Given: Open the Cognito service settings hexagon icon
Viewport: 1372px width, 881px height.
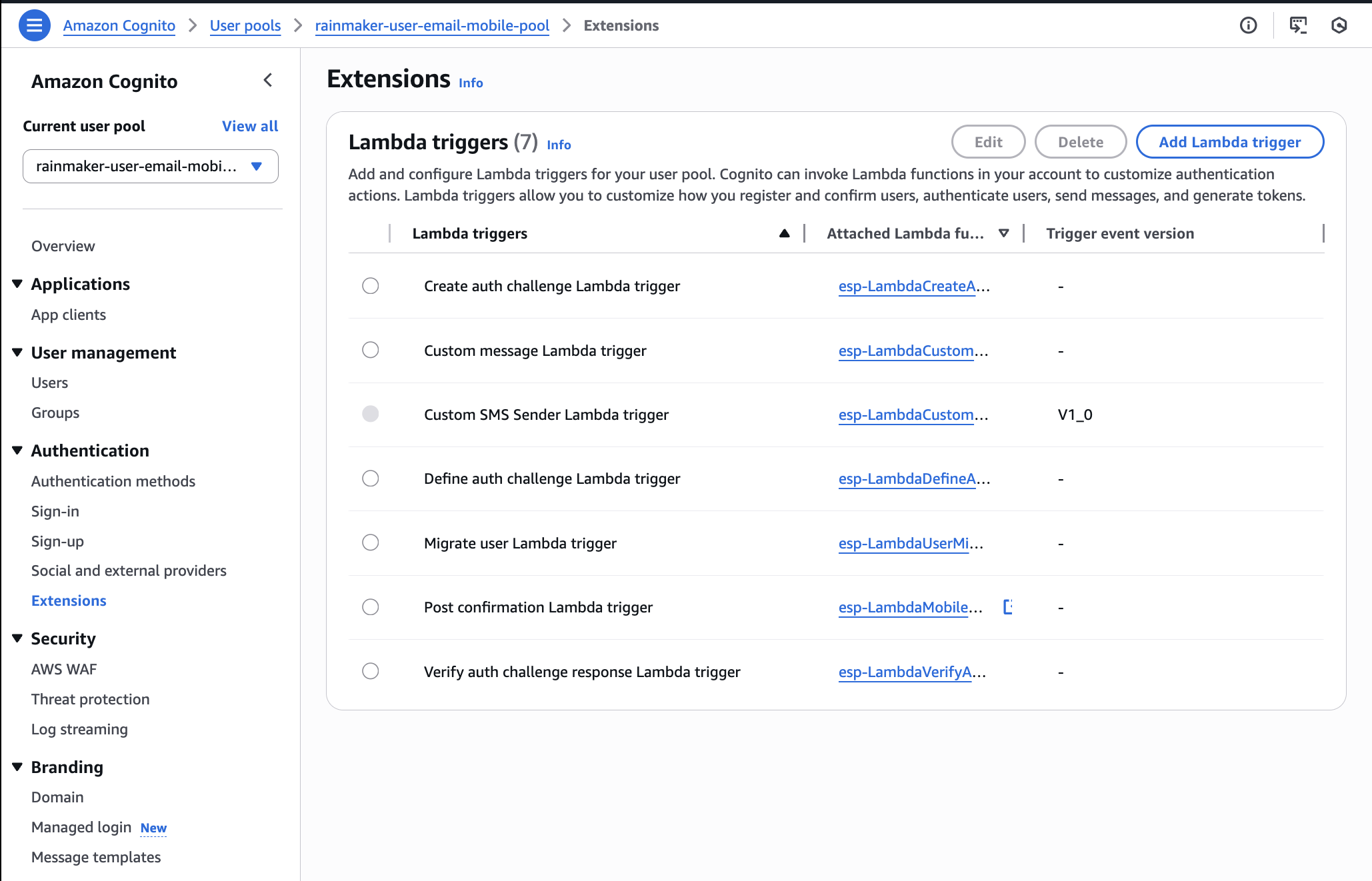Looking at the screenshot, I should coord(1340,25).
